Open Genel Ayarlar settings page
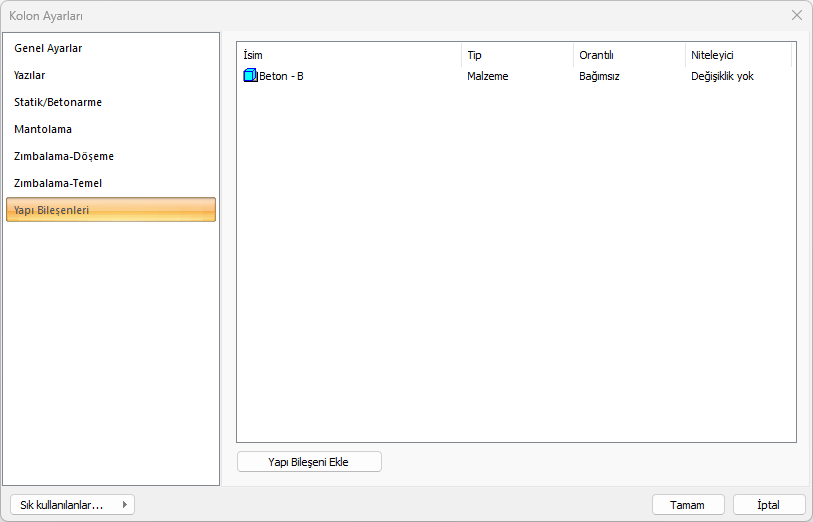The image size is (813, 522). click(x=110, y=48)
